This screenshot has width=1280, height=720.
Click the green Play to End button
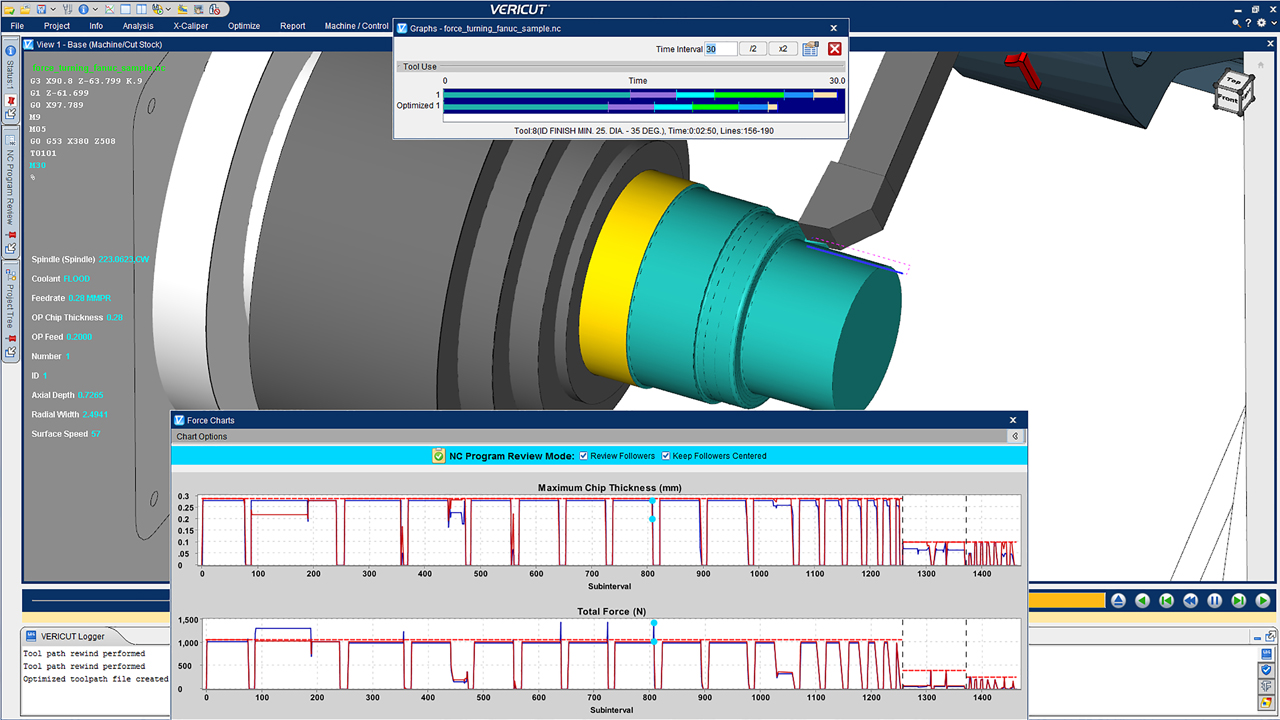tap(1263, 600)
